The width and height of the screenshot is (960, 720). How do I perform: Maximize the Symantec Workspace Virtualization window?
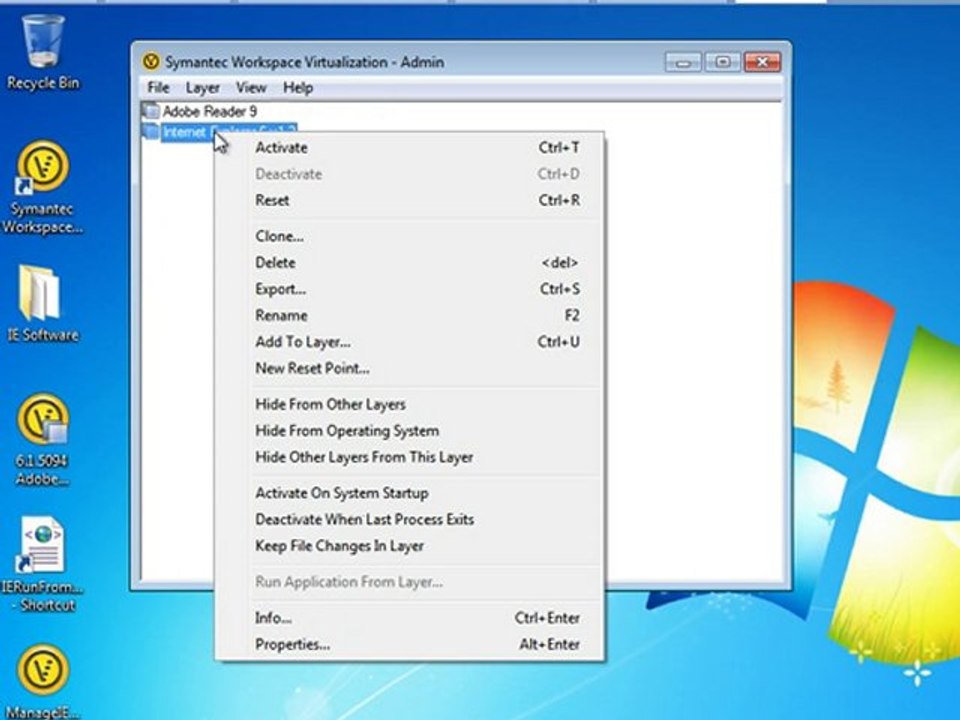[722, 62]
